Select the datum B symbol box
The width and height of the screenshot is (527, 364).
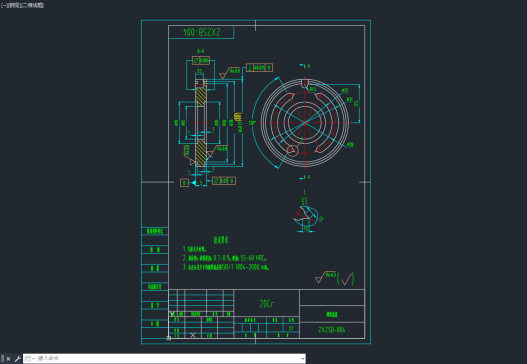pos(184,183)
